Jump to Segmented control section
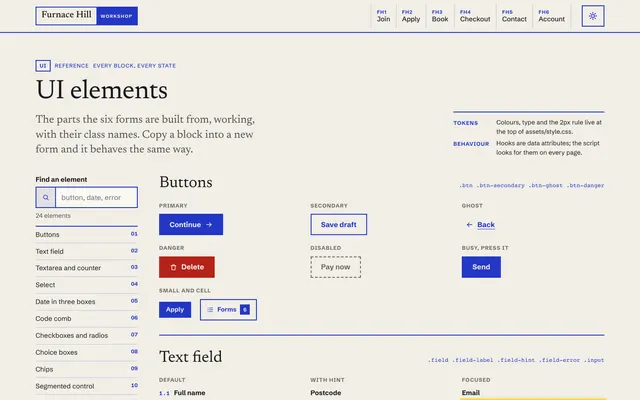Screen dimensions: 640x400 click(x=87, y=386)
